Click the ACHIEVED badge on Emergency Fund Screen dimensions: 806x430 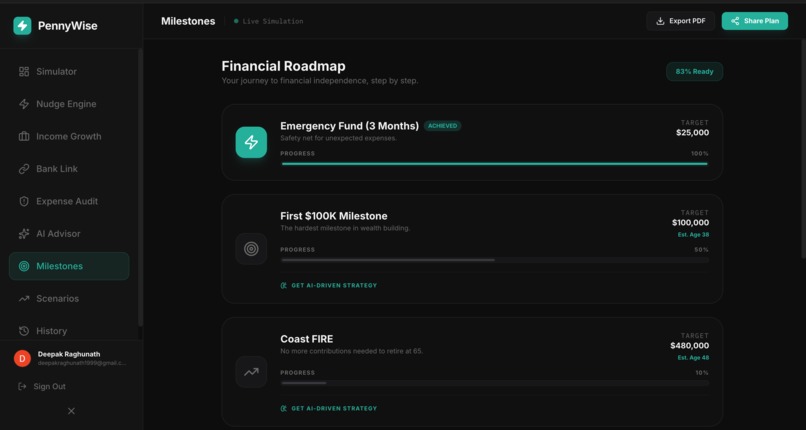coord(443,126)
